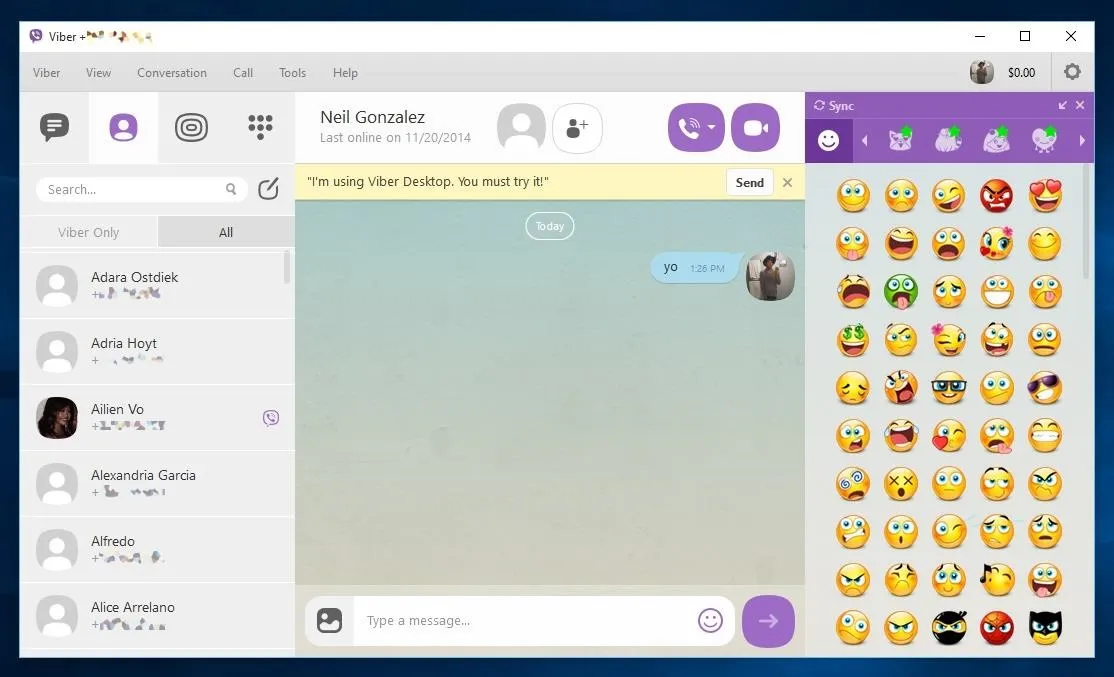
Task: Open the Viber menu
Action: point(46,72)
